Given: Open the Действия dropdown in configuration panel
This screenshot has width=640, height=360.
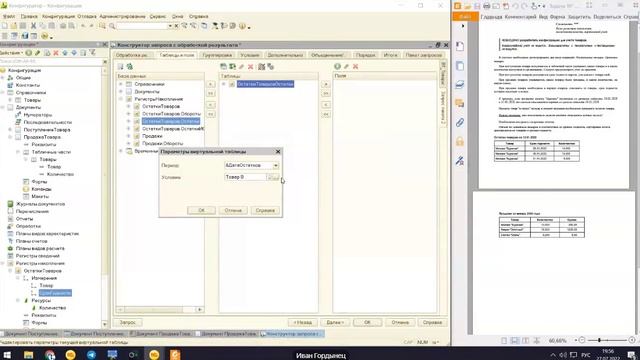Looking at the screenshot, I should pyautogui.click(x=11, y=53).
